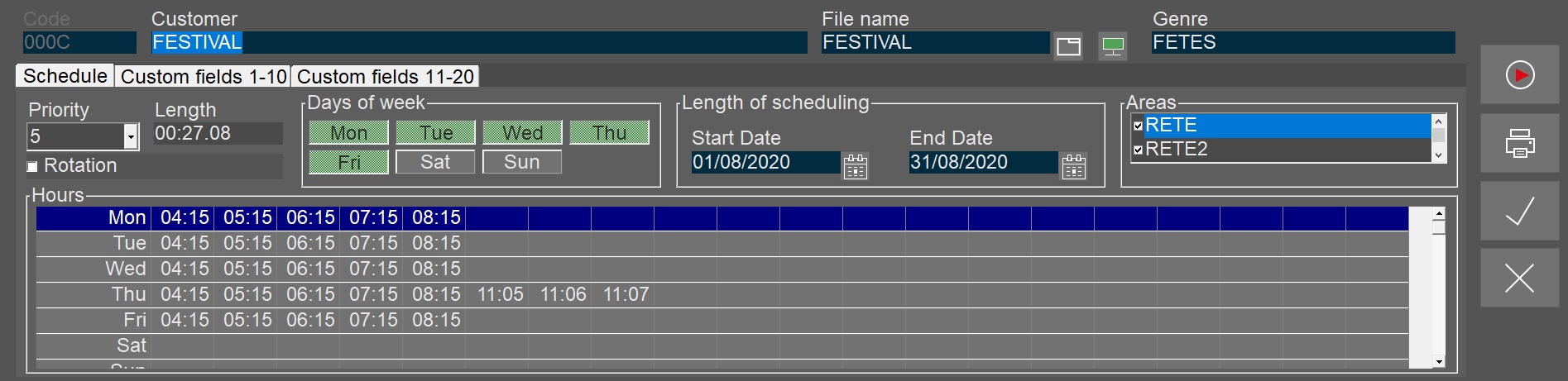Open the Custom fields 11-20 tab
This screenshot has height=381, width=1568.
[x=386, y=77]
